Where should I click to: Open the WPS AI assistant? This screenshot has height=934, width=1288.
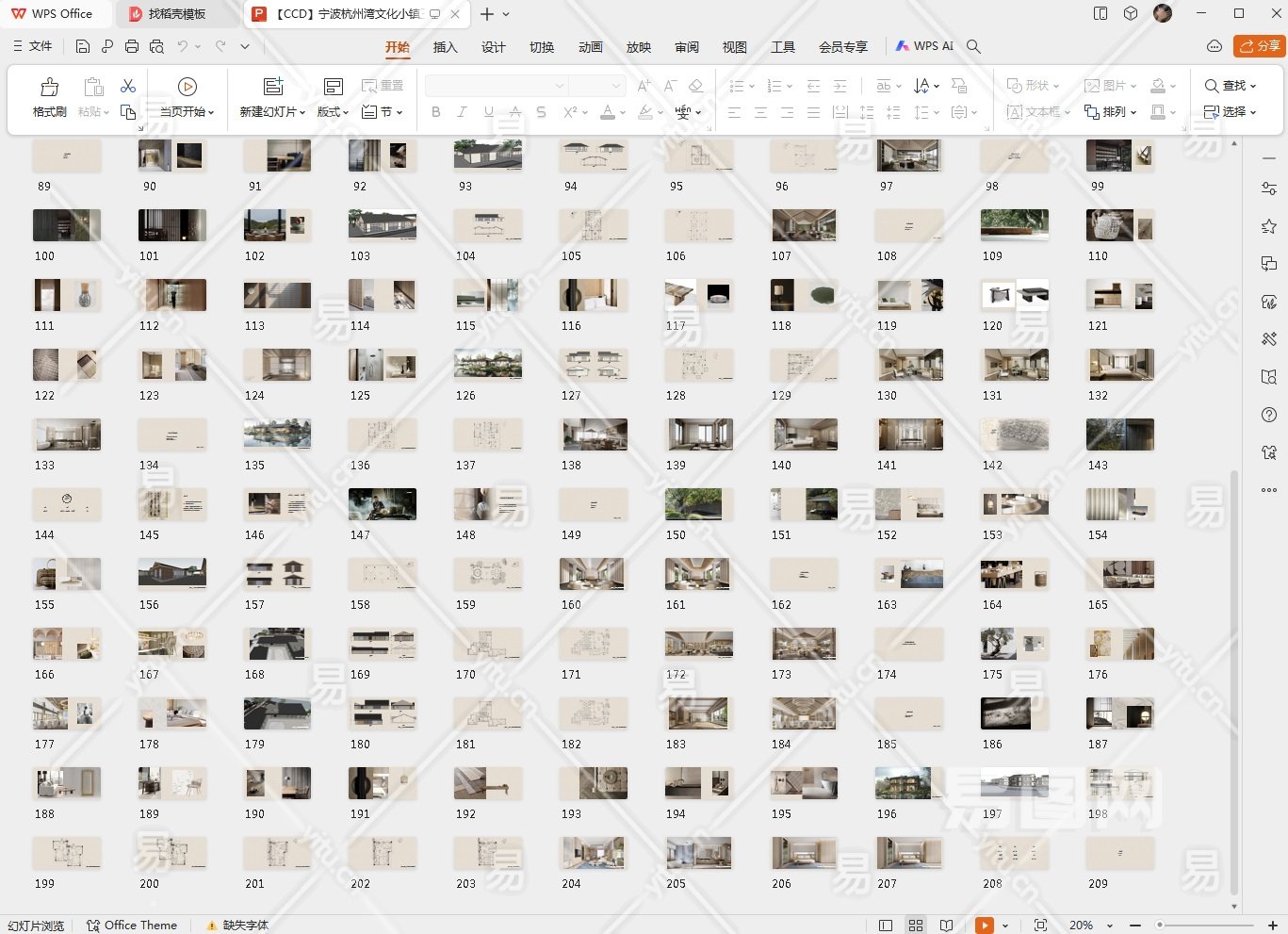(924, 46)
